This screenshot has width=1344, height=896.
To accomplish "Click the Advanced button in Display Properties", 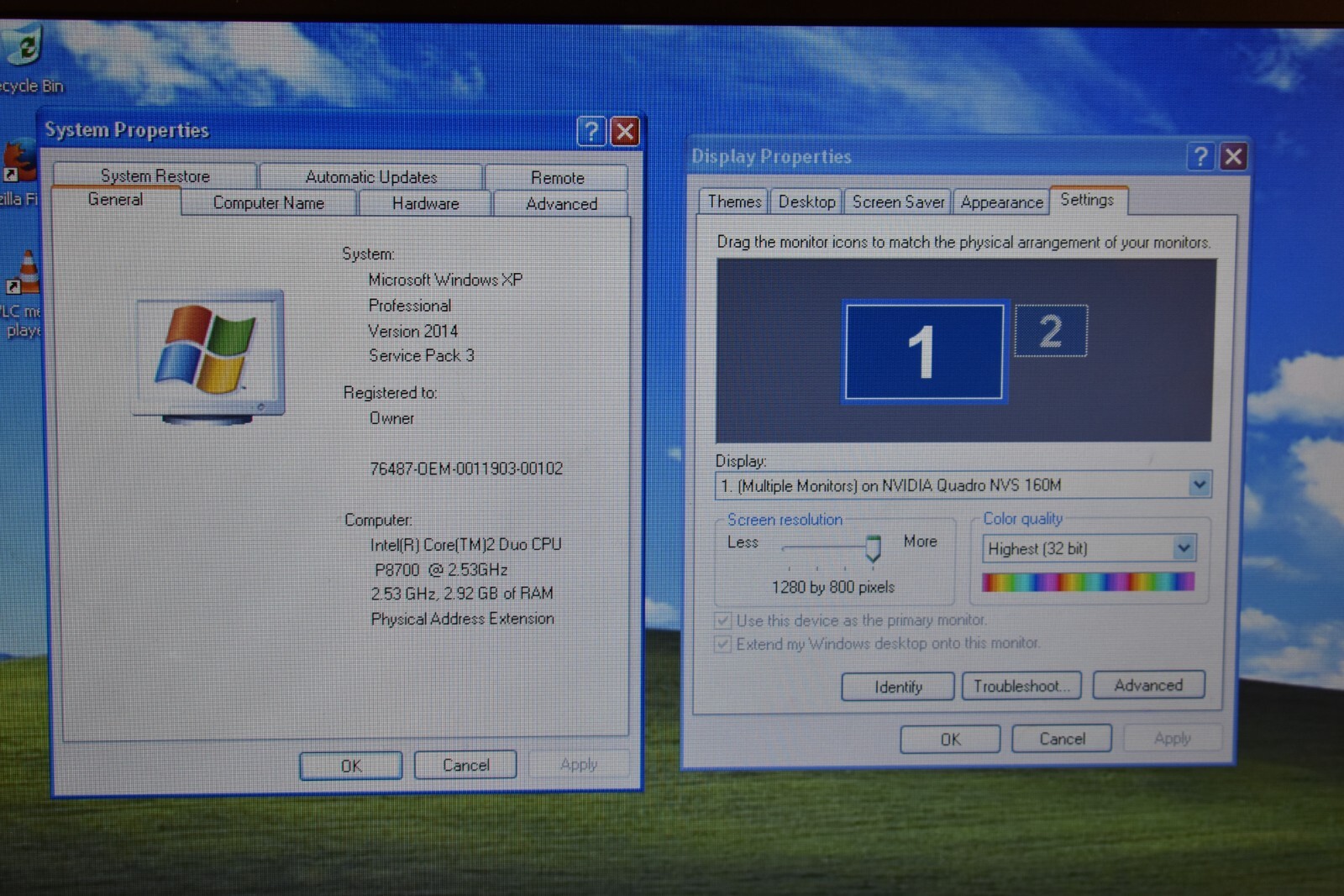I will [1148, 685].
